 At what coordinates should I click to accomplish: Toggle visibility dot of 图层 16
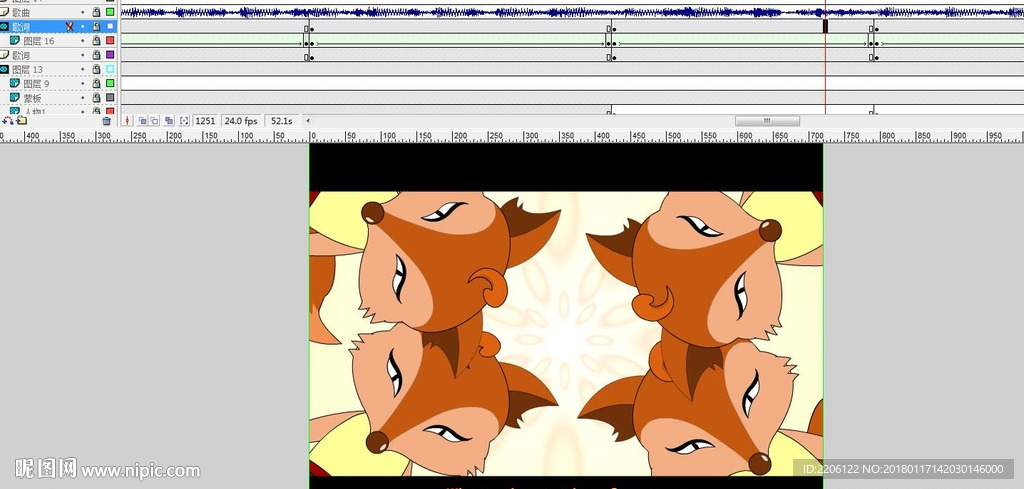pyautogui.click(x=83, y=40)
